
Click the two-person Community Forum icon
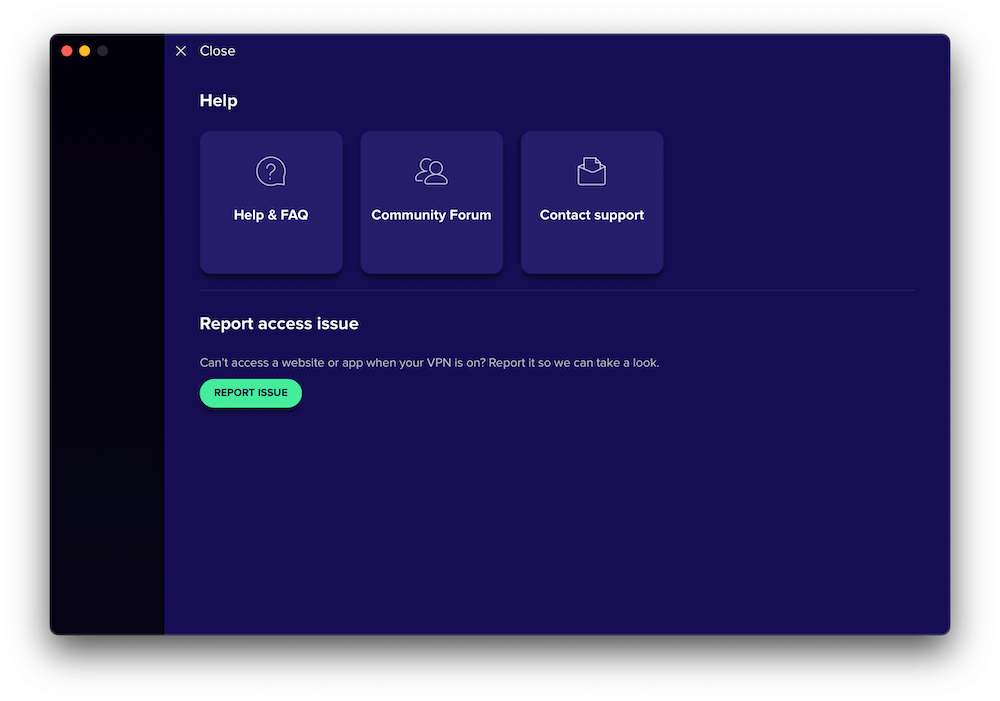pos(431,172)
